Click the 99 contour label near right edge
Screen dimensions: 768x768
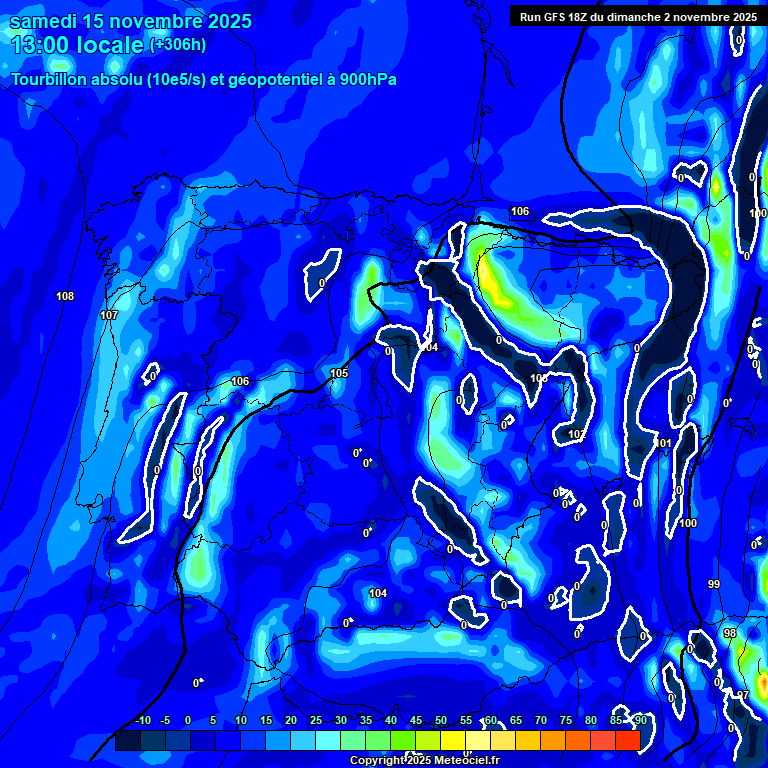[713, 584]
